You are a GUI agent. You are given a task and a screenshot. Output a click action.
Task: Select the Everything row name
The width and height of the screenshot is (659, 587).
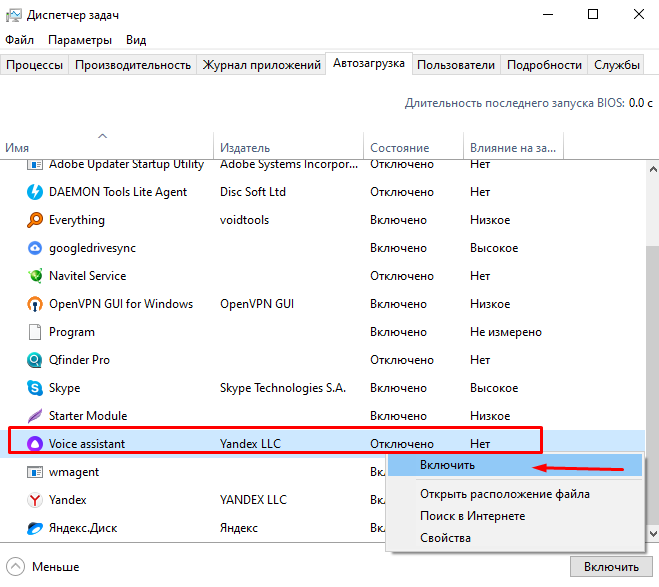point(77,220)
